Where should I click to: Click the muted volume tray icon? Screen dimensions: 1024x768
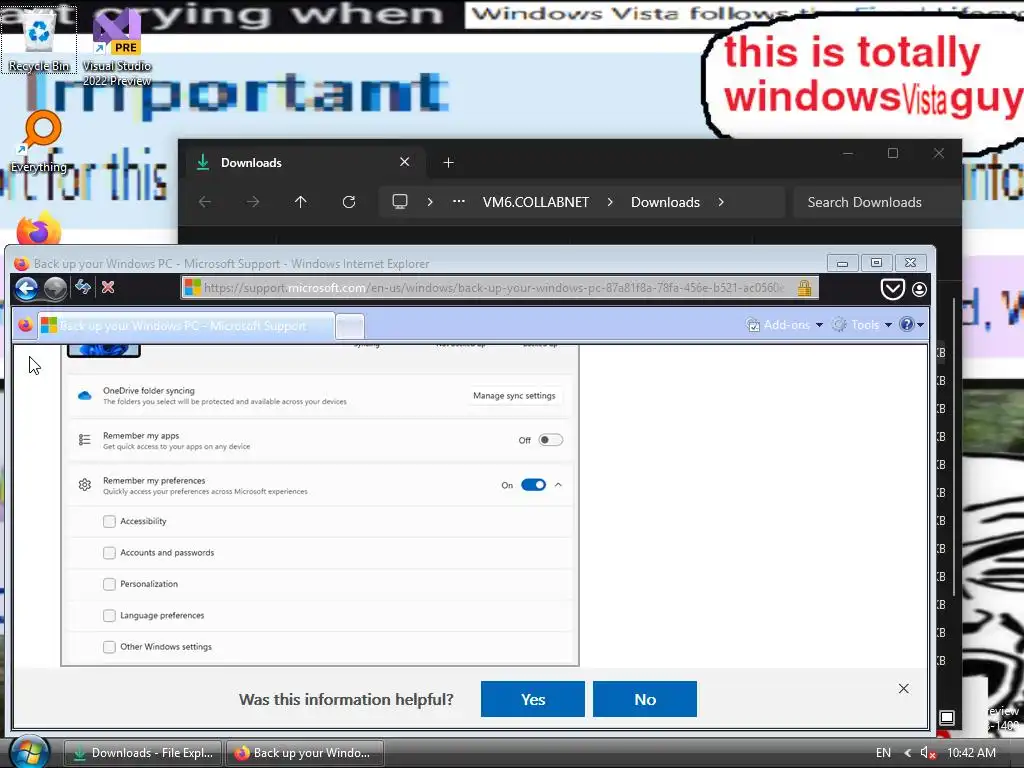[928, 752]
